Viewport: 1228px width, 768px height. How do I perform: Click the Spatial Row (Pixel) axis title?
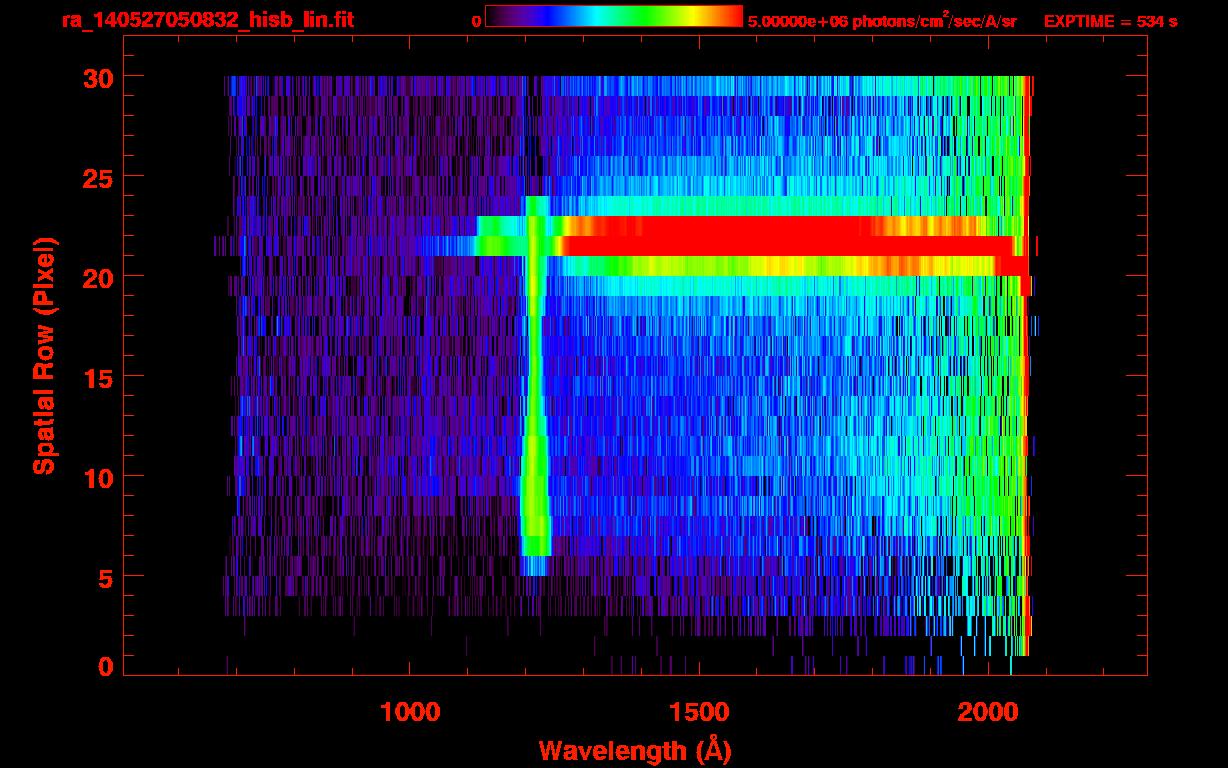(43, 355)
